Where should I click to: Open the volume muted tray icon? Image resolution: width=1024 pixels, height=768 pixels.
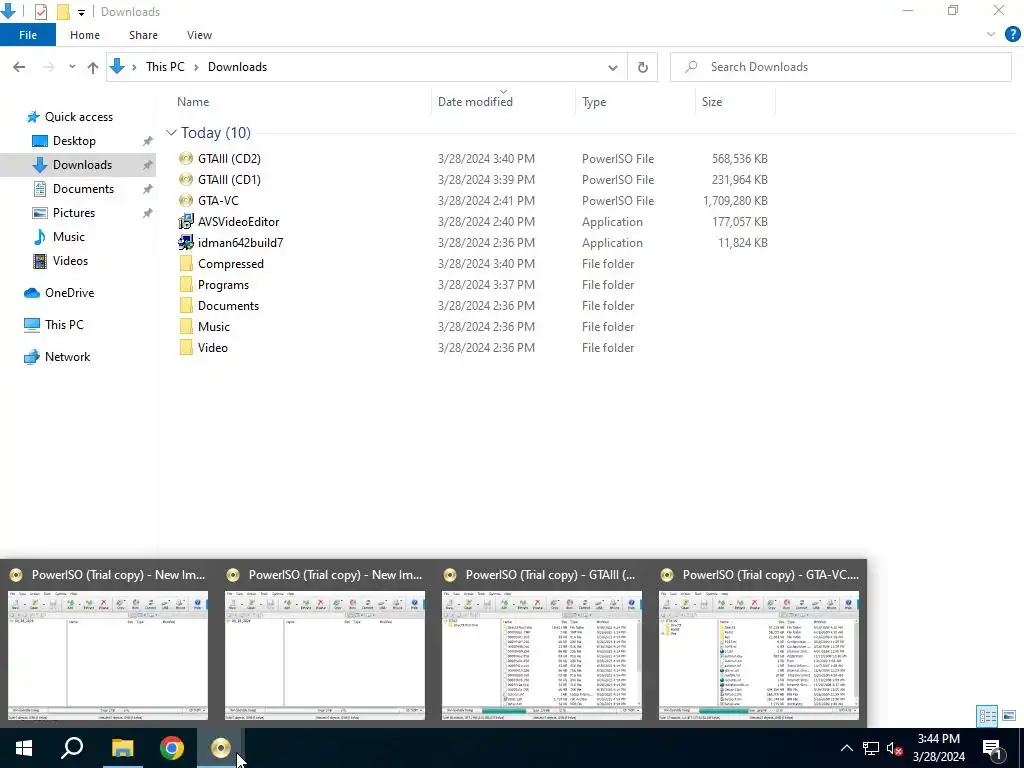pyautogui.click(x=895, y=748)
